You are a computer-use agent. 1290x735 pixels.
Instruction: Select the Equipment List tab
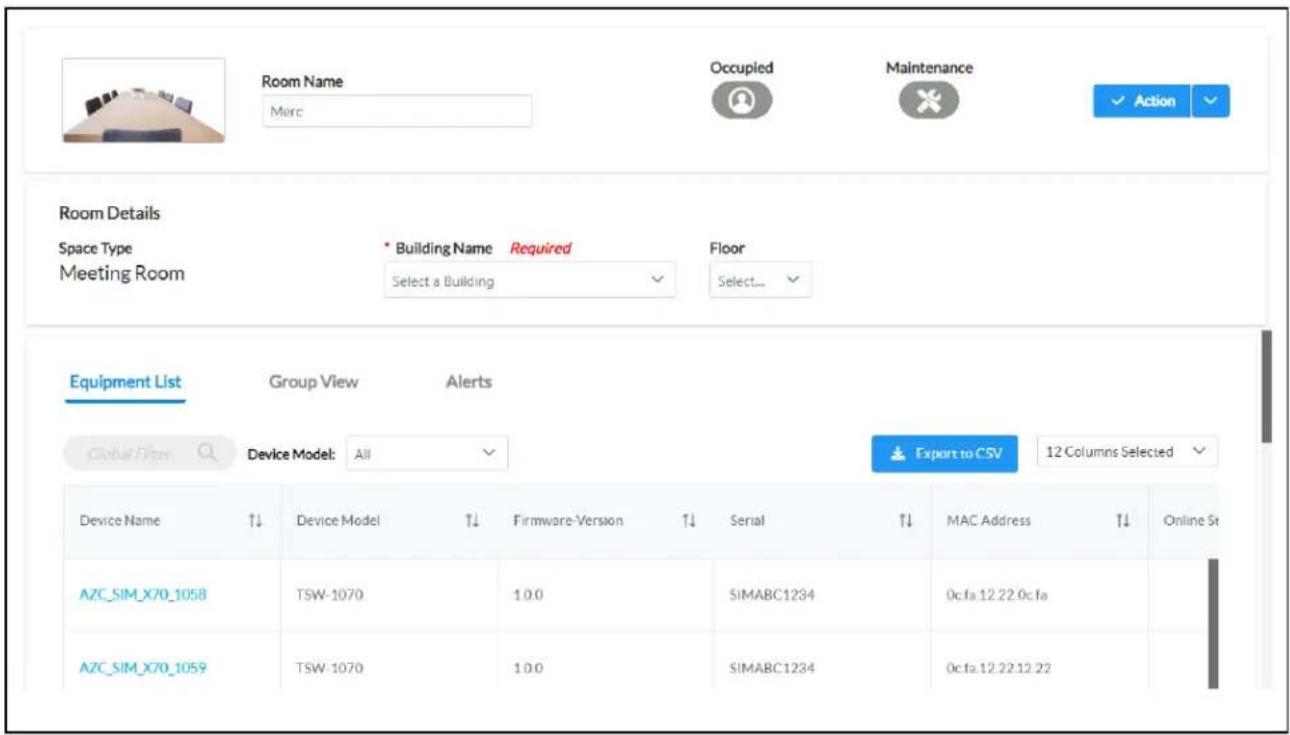126,382
